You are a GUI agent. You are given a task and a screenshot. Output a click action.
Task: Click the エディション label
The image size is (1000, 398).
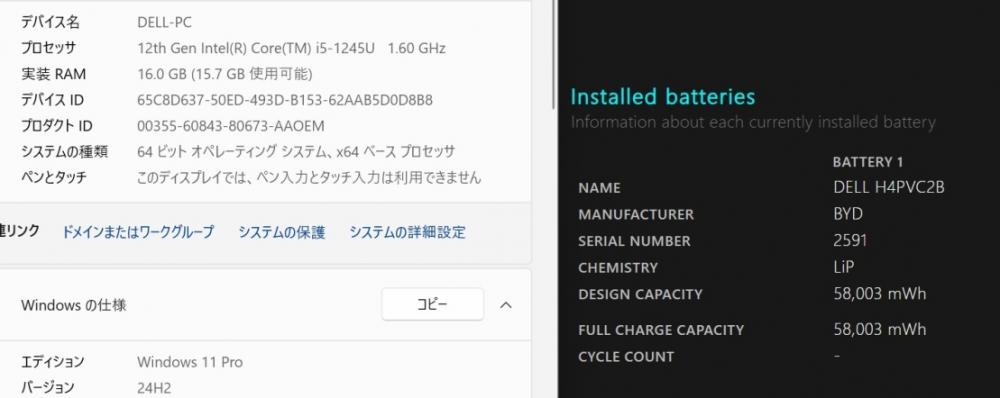(x=52, y=362)
